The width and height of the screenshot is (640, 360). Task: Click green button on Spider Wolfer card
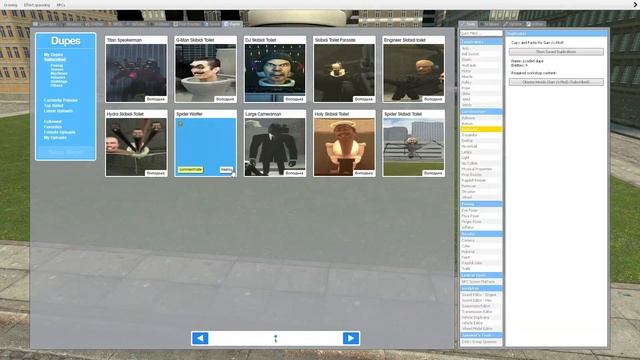tap(191, 169)
